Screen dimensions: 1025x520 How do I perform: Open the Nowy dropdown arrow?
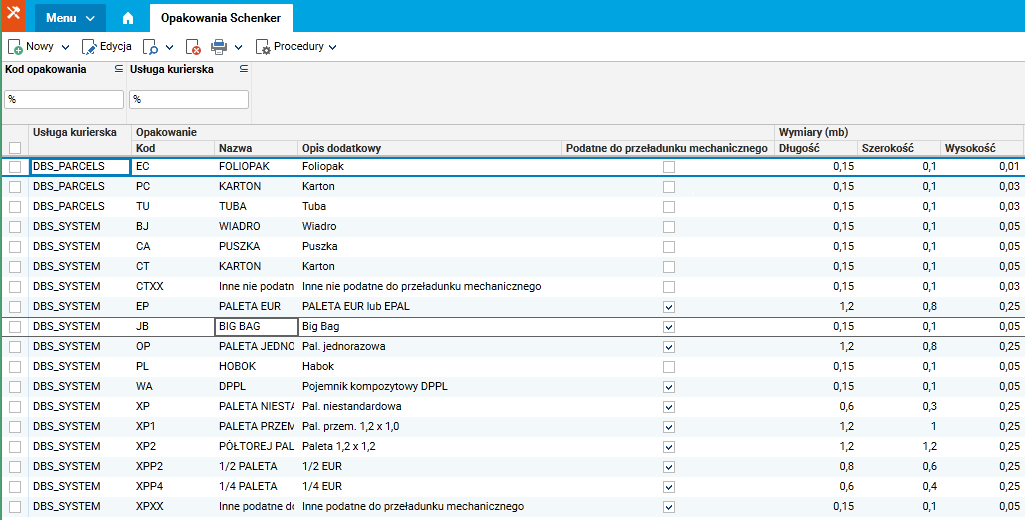tap(65, 47)
